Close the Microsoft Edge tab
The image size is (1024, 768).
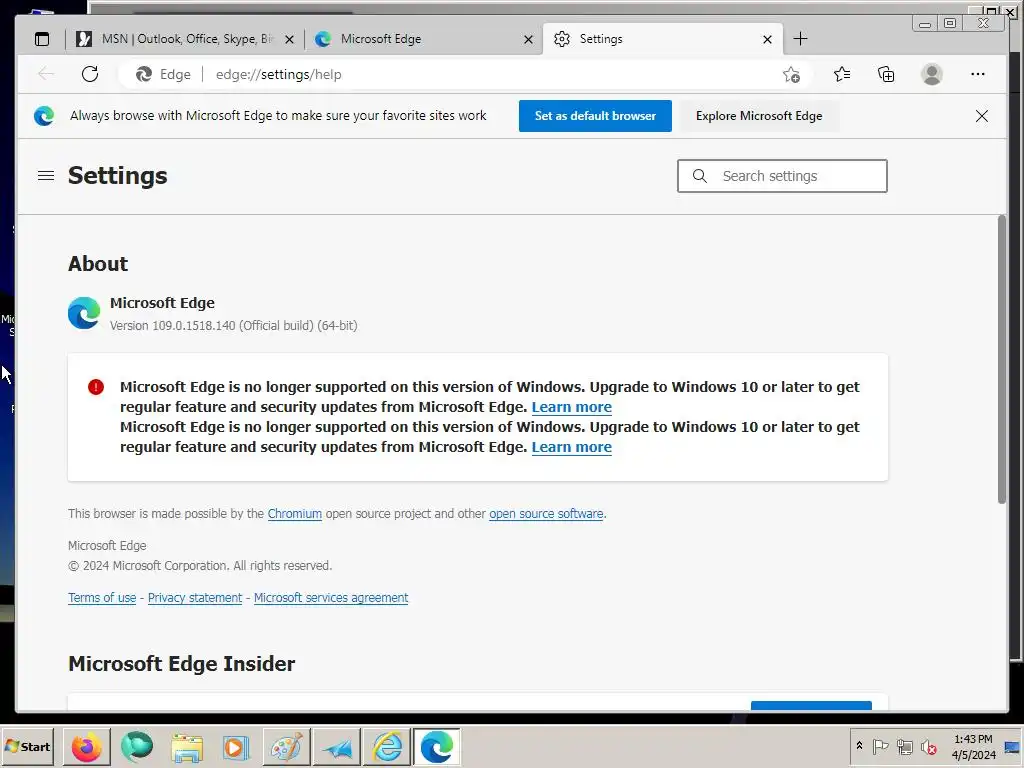tap(528, 40)
